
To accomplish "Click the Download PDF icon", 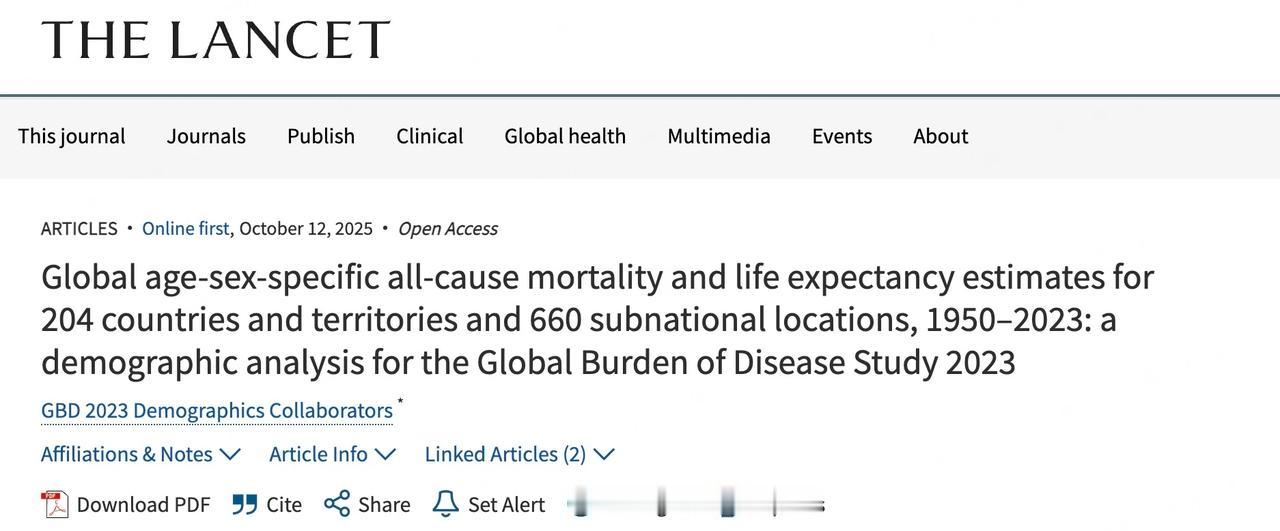I will pyautogui.click(x=55, y=505).
